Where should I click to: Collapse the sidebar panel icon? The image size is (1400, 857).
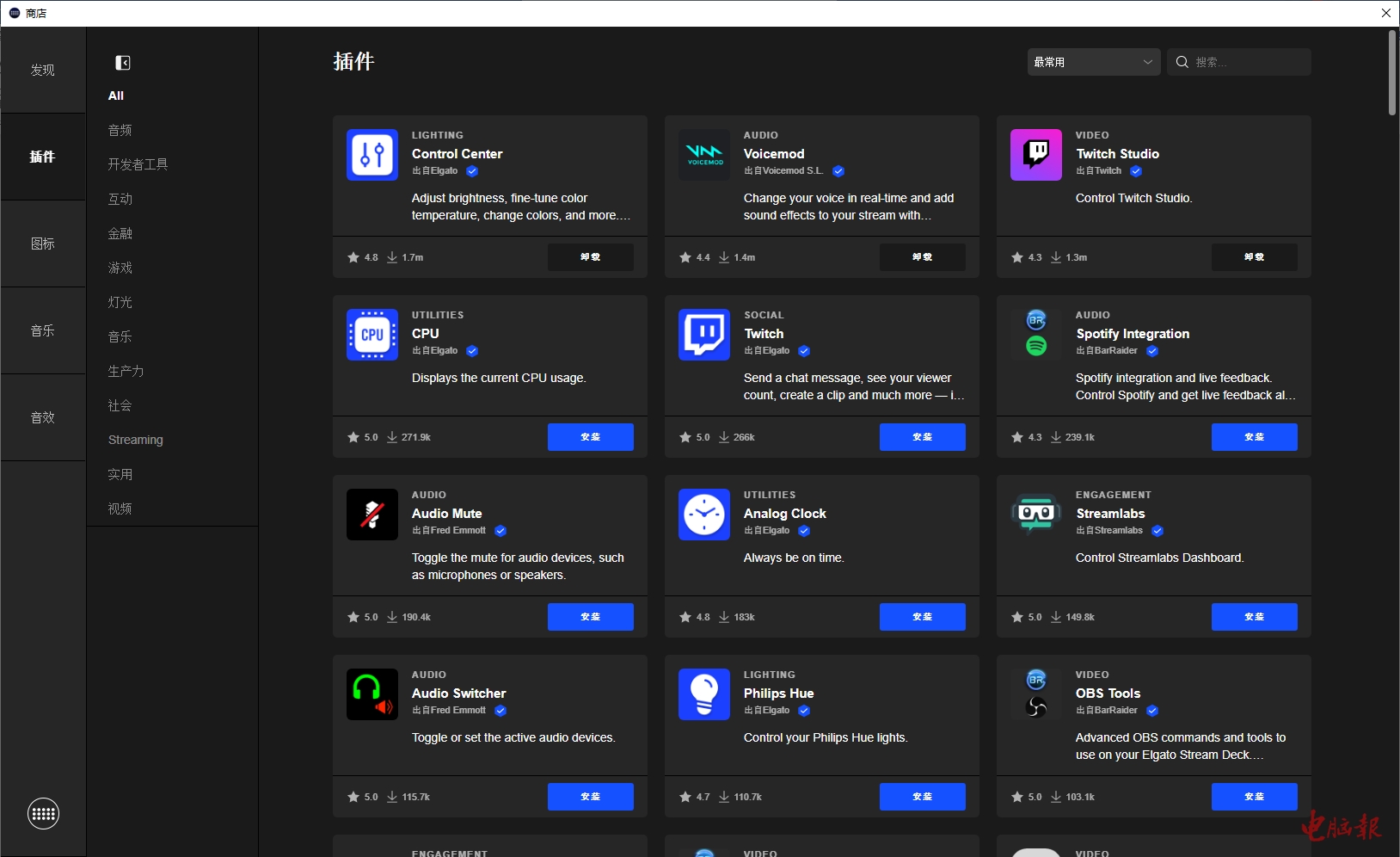[123, 63]
